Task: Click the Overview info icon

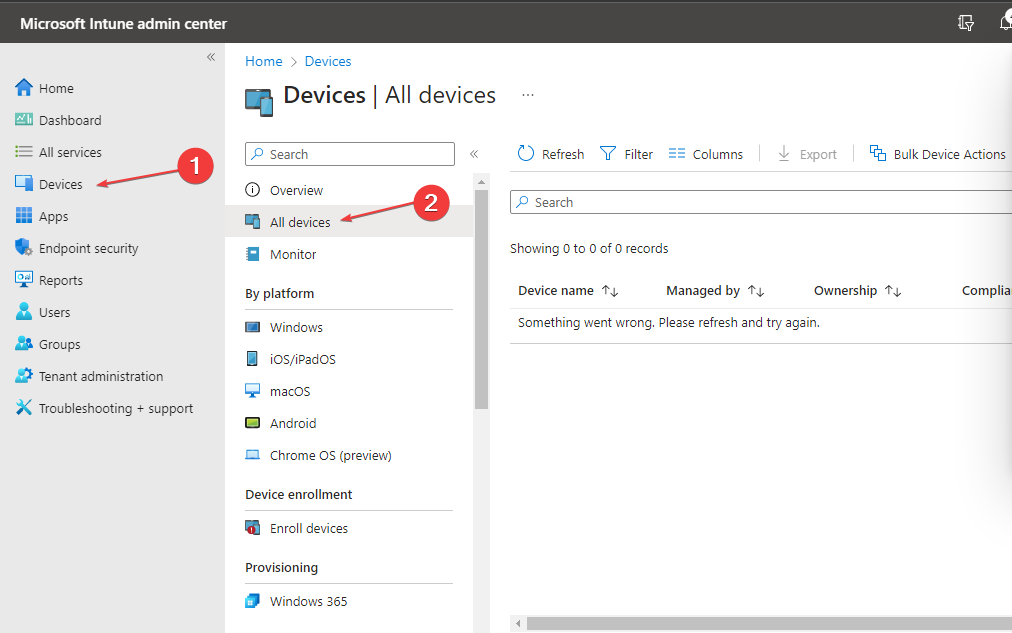Action: click(x=252, y=190)
